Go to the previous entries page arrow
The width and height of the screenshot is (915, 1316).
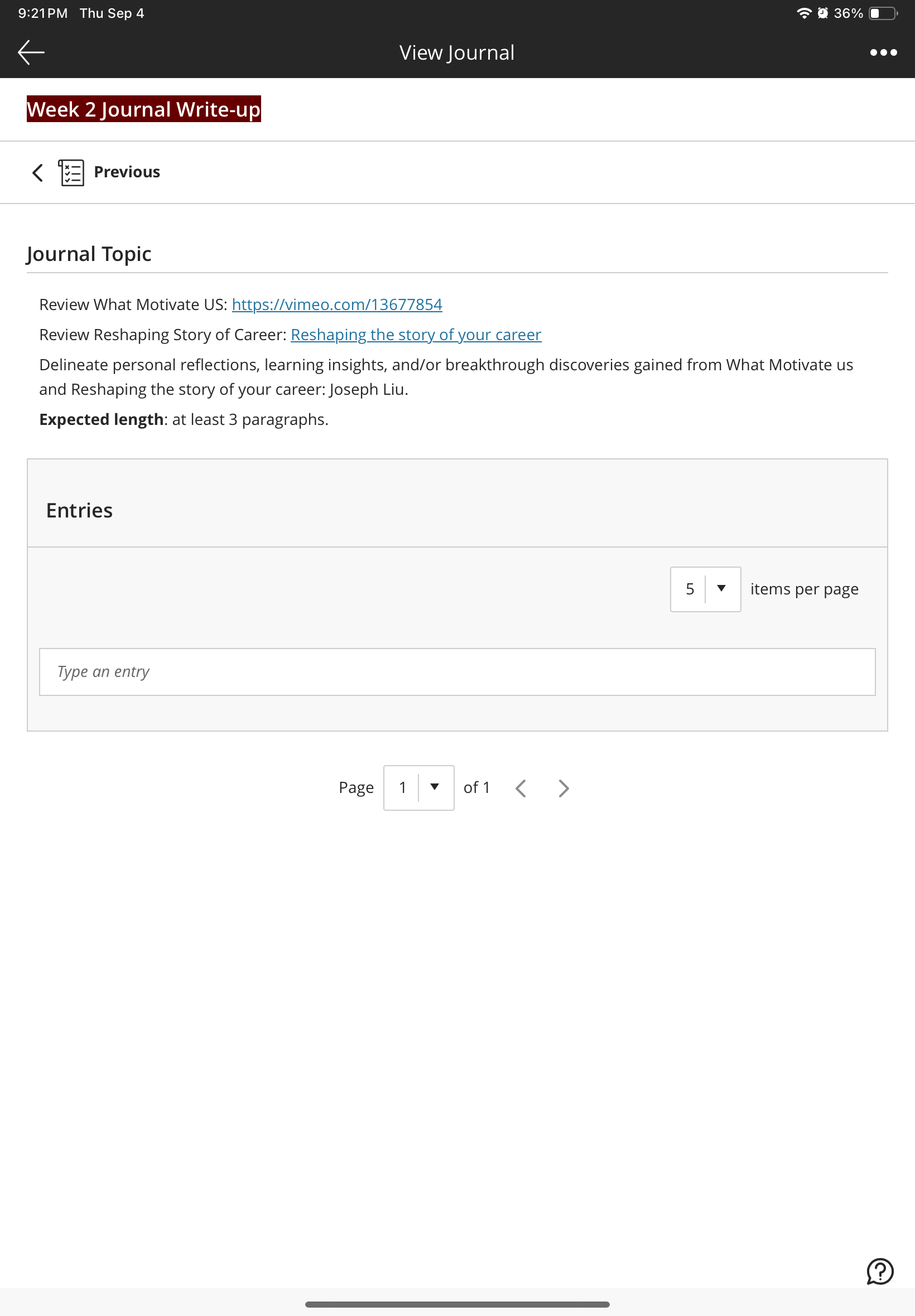521,788
